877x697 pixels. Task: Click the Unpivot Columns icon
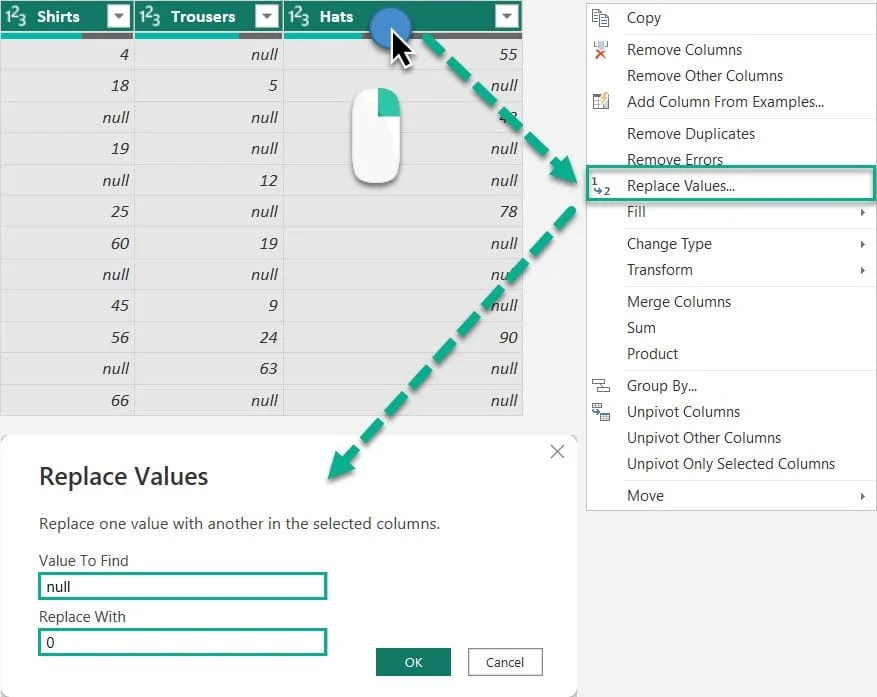(601, 411)
